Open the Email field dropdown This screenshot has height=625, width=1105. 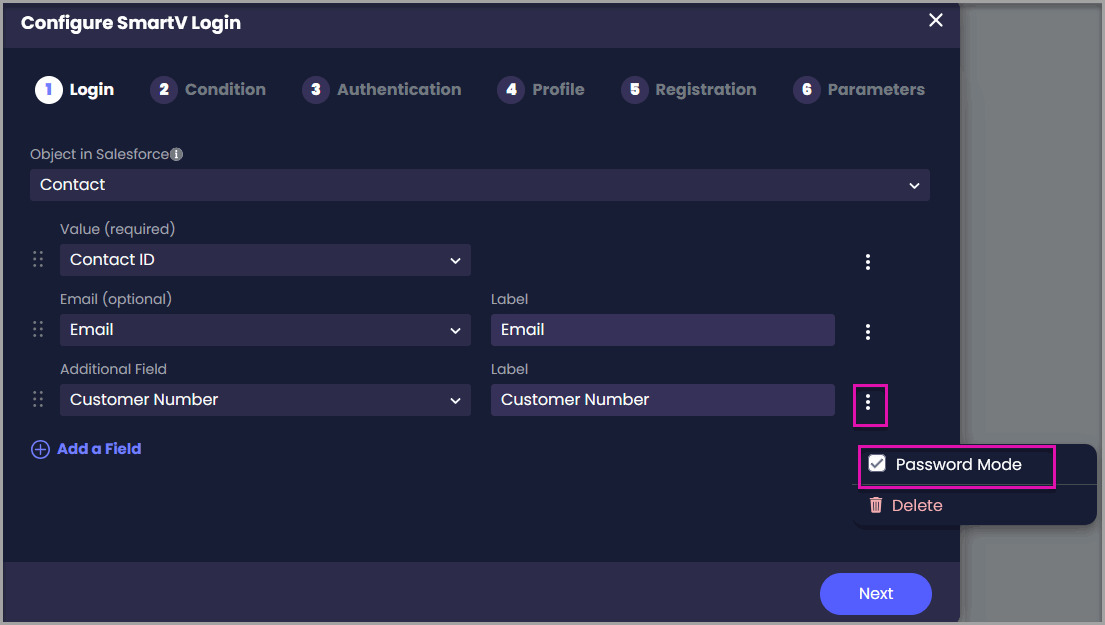[x=265, y=330]
